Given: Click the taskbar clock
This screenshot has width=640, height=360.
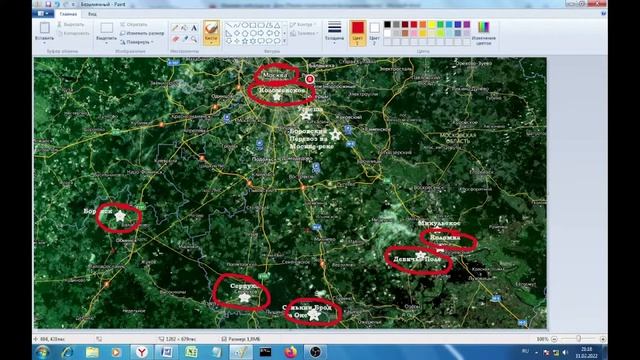Looking at the screenshot, I should tap(587, 352).
